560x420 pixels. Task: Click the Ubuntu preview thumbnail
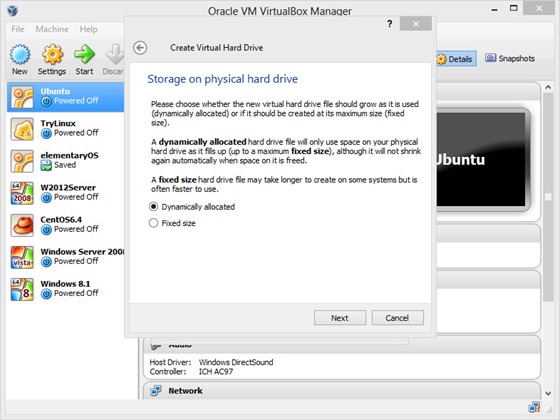click(x=481, y=160)
